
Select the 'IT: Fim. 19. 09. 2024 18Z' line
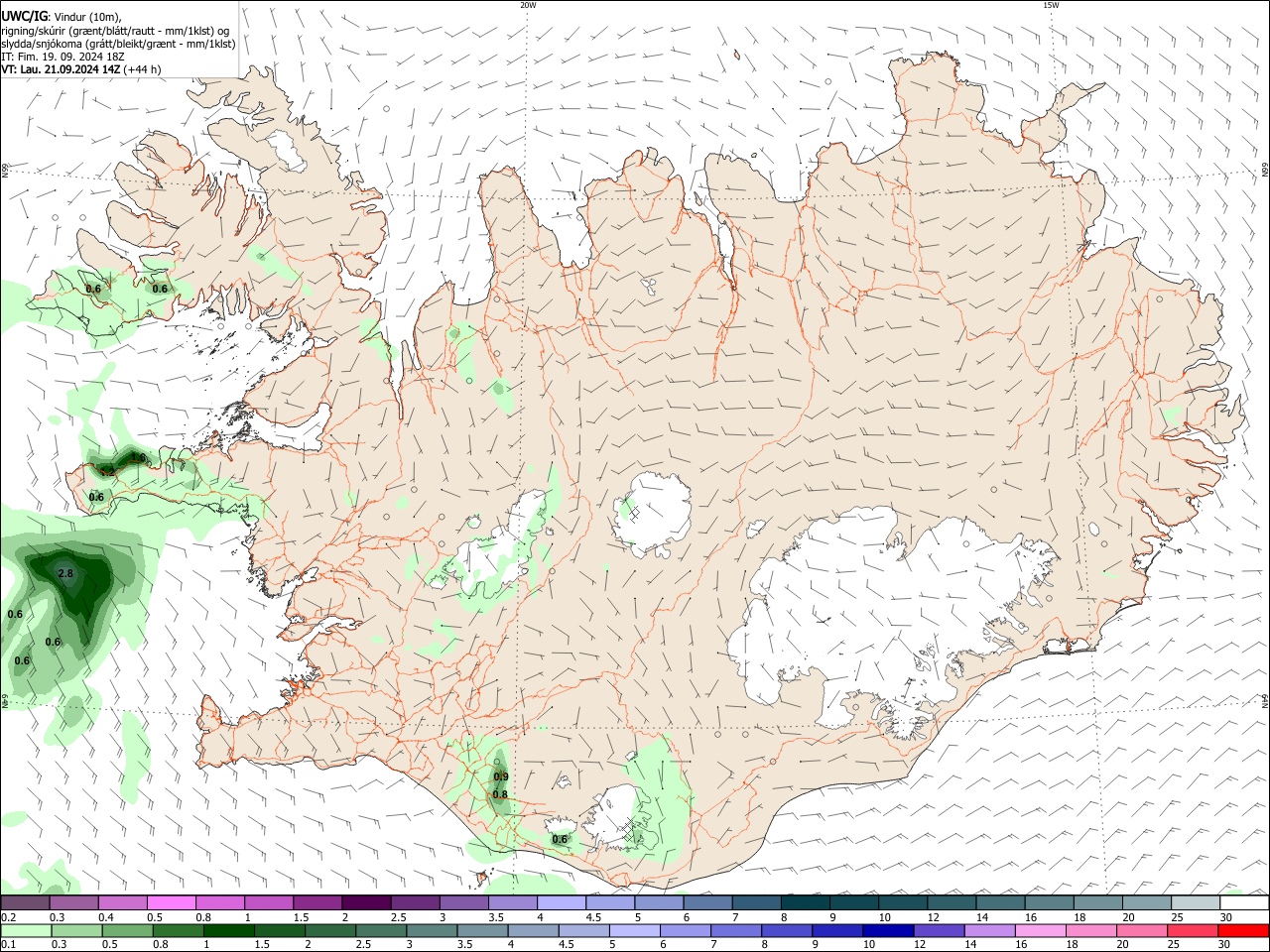pos(63,57)
